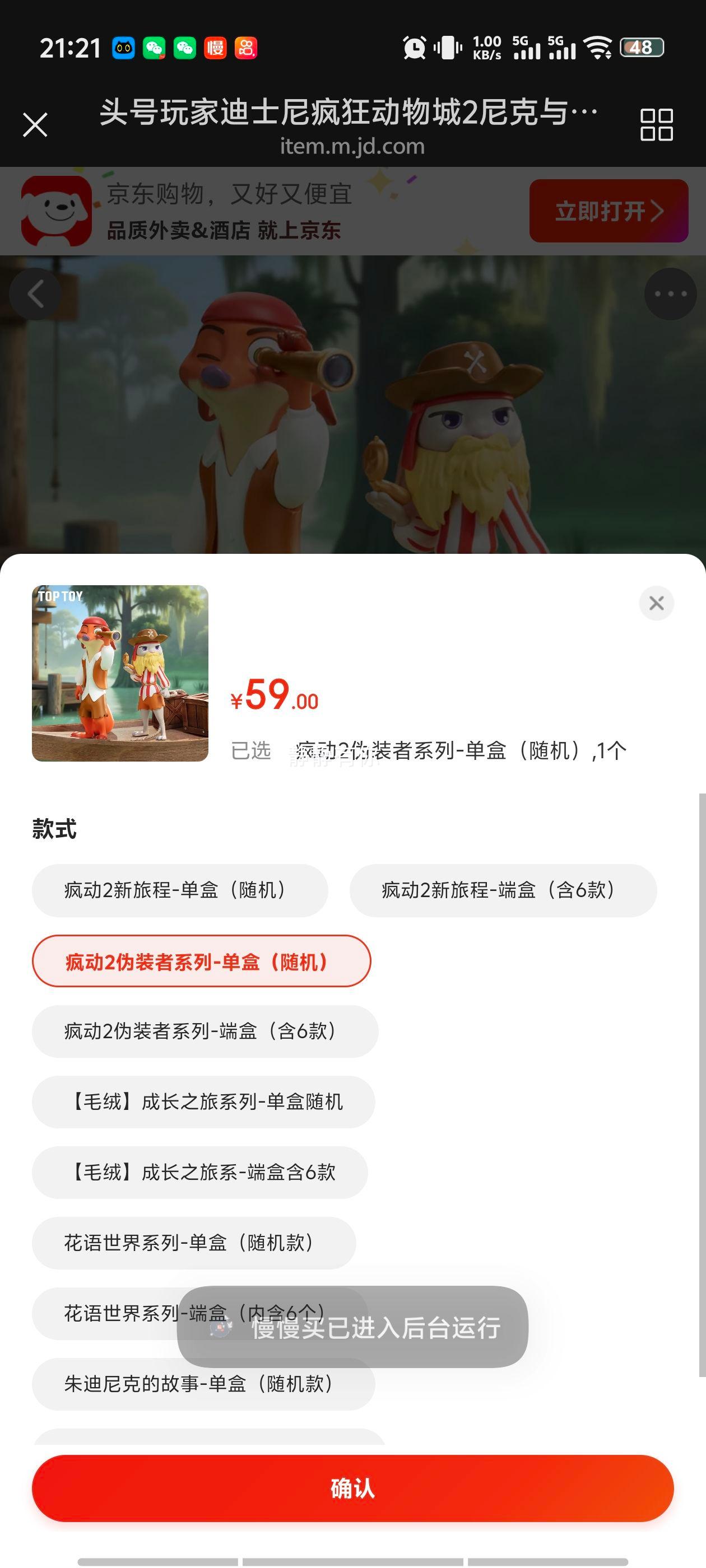Tap the alarm clock status icon
Image resolution: width=706 pixels, height=1568 pixels.
pyautogui.click(x=414, y=48)
